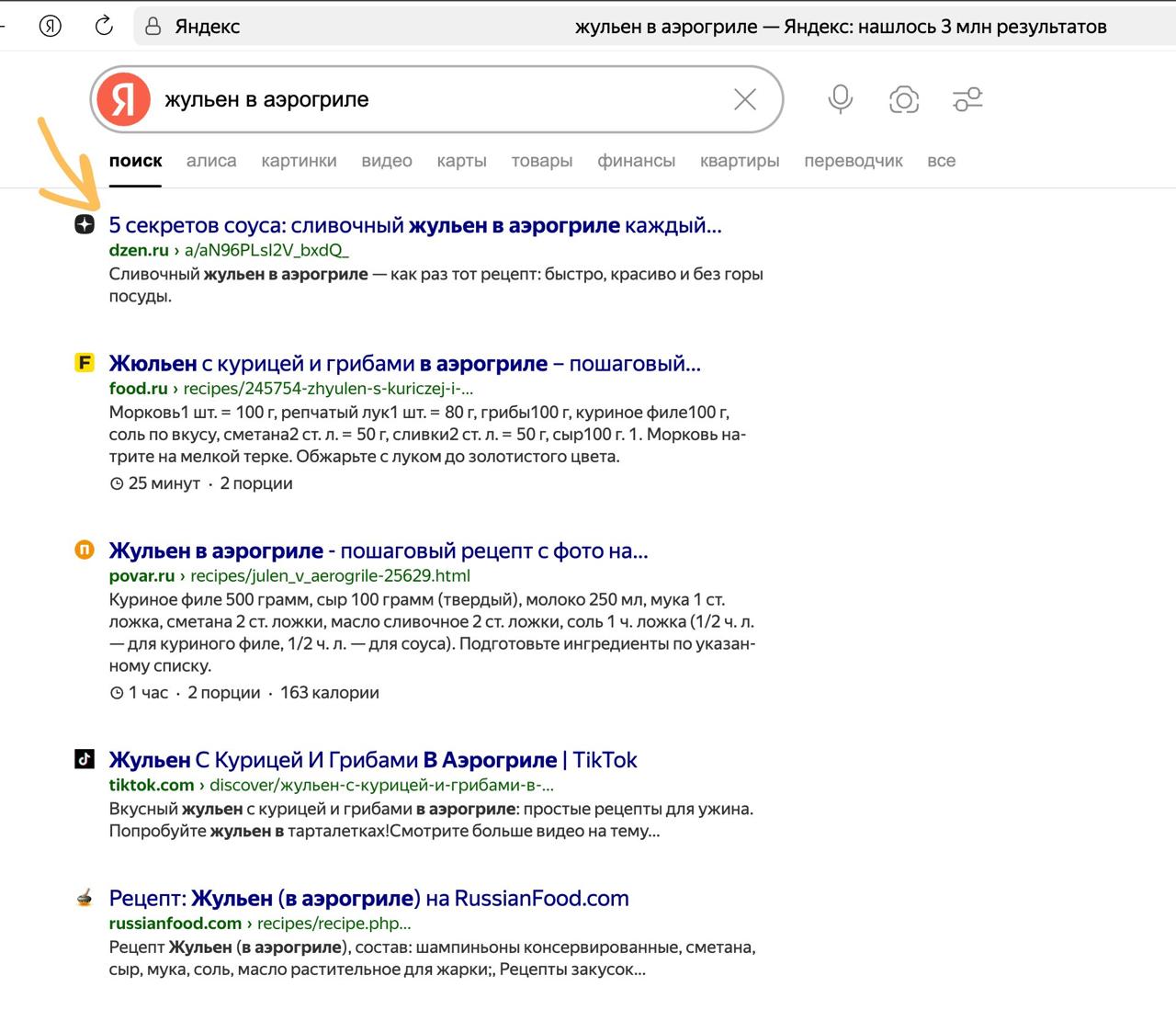Click the dzen.ru URL breadcrumb
1176x1021 pixels.
click(229, 250)
